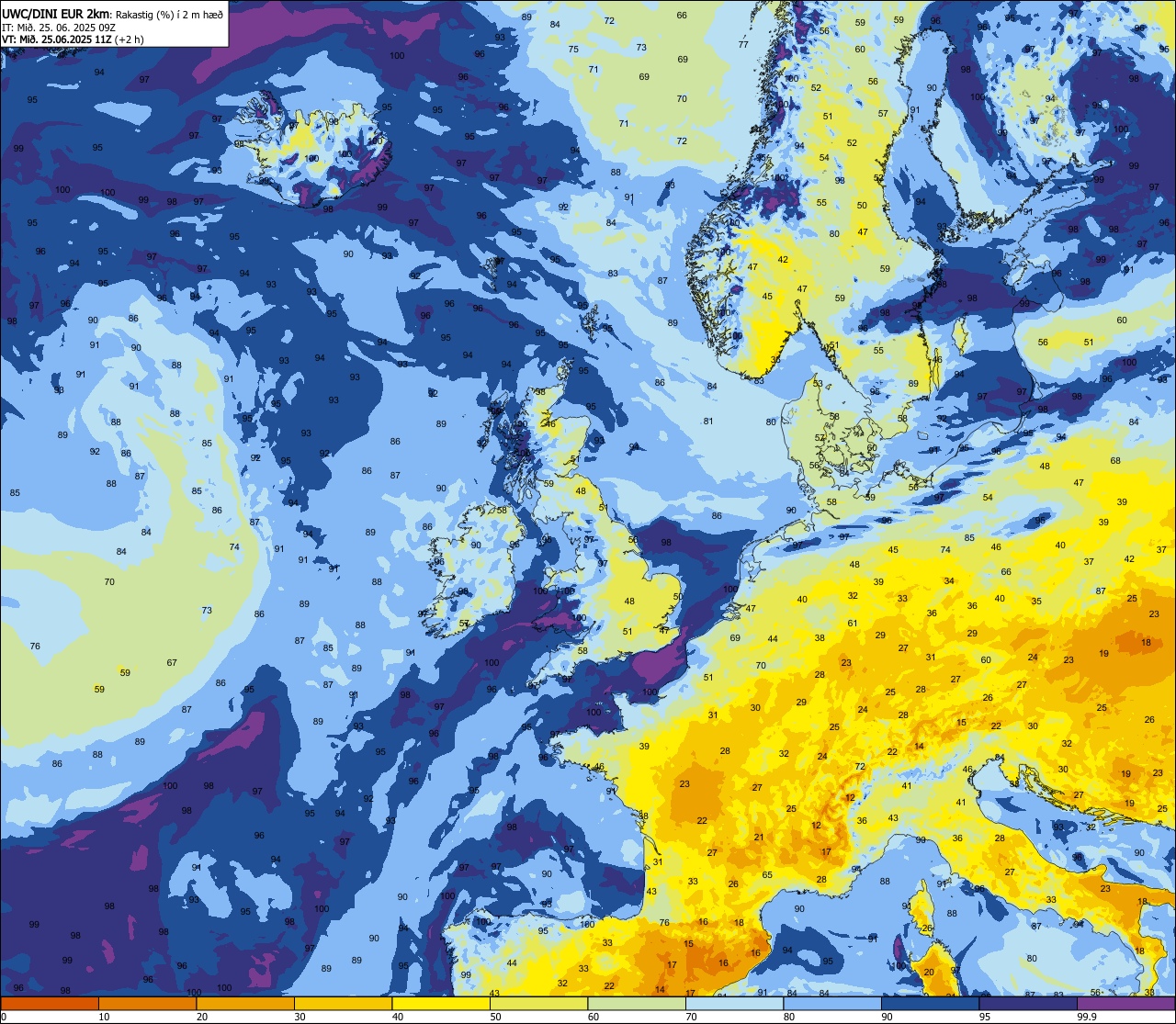Image resolution: width=1176 pixels, height=1024 pixels.
Task: Click the legend scale label "80"
Action: click(789, 1017)
